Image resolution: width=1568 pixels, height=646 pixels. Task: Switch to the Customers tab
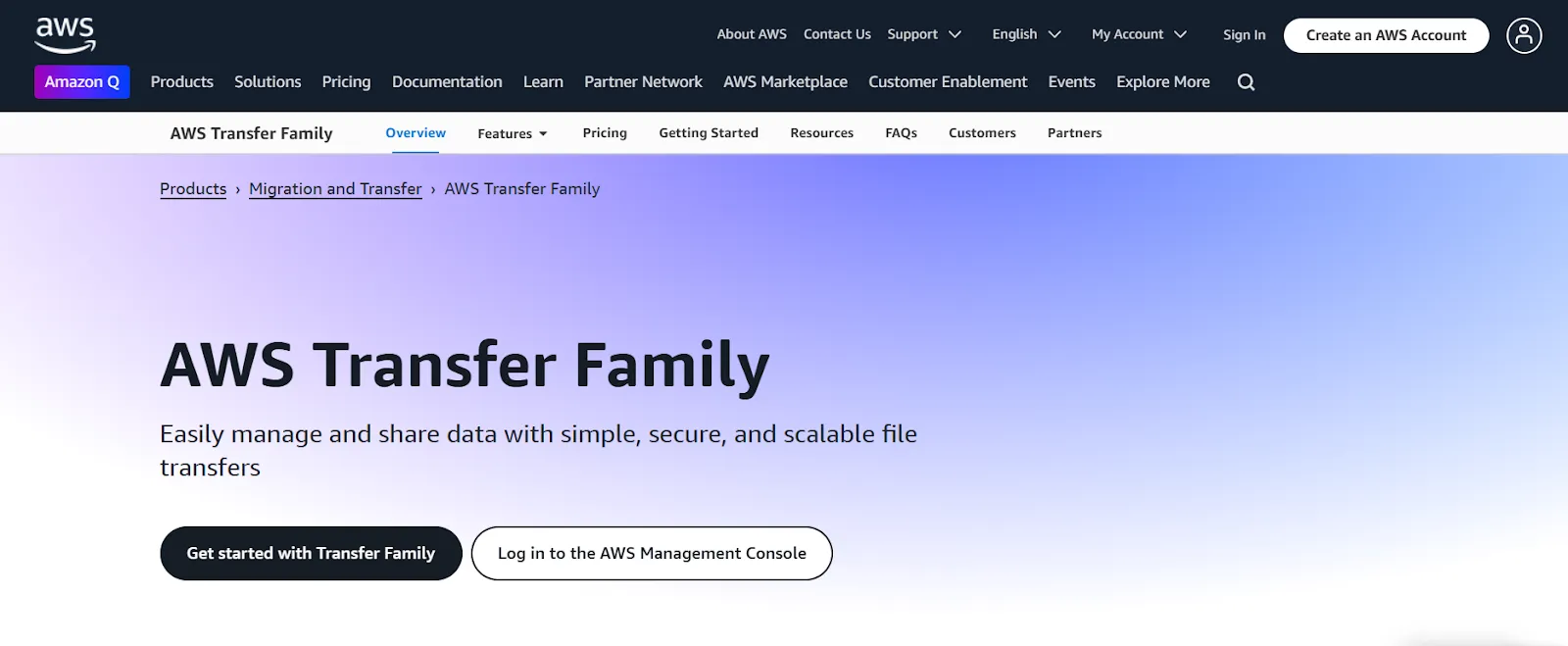(982, 133)
